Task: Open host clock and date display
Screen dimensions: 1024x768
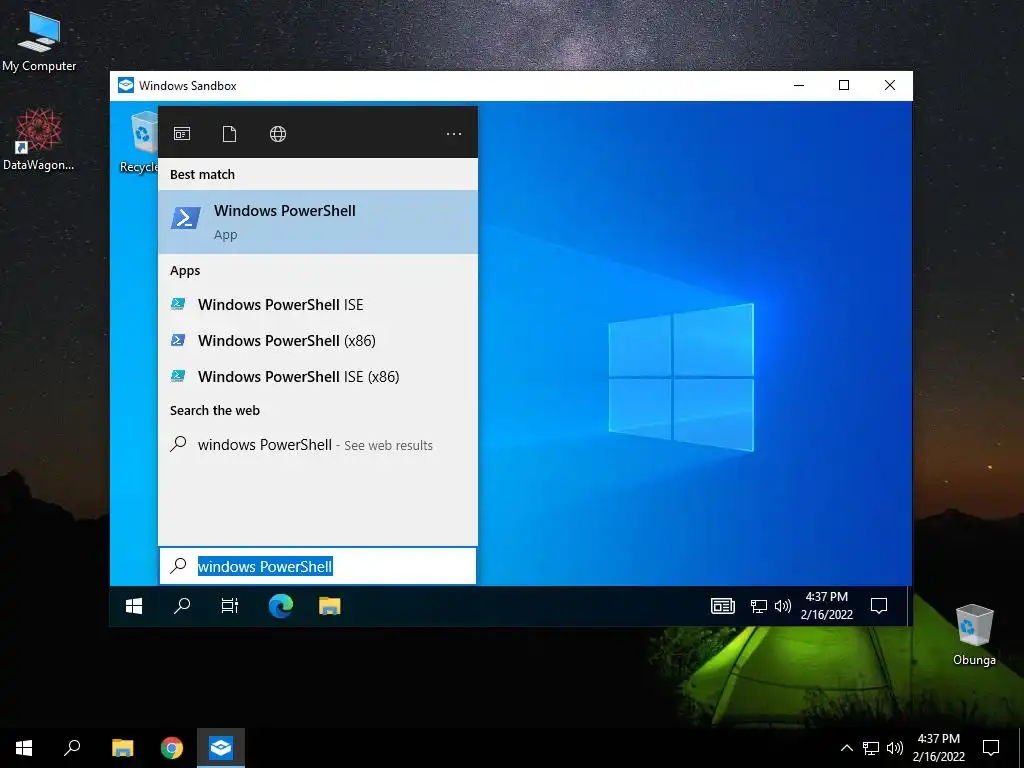Action: pos(938,748)
